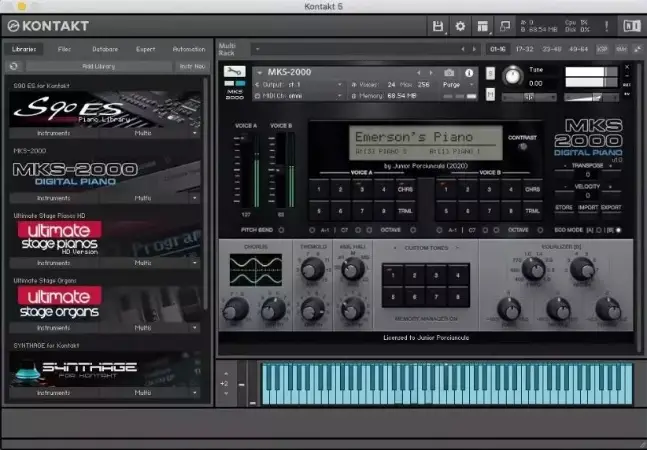Open the instrument info (i) icon

point(469,73)
